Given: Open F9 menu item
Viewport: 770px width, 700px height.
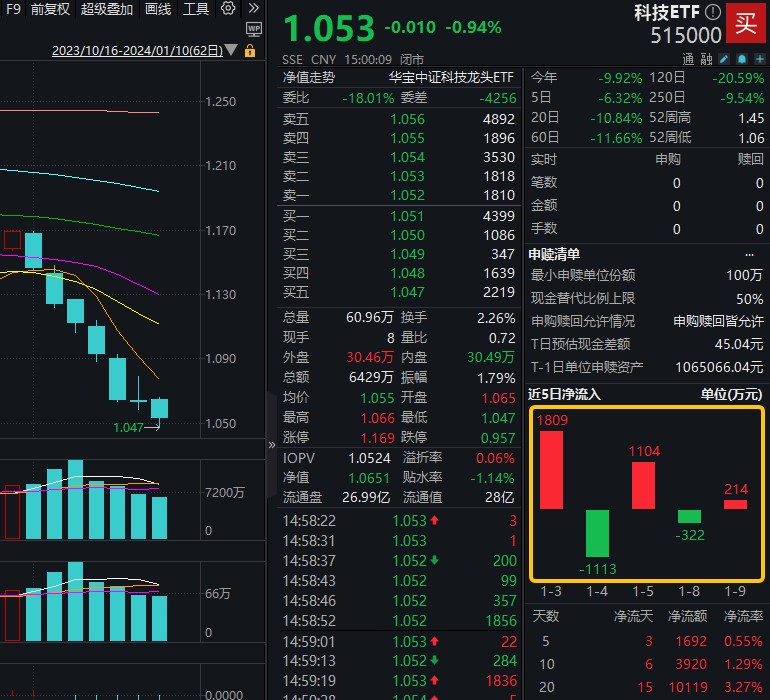Looking at the screenshot, I should [13, 9].
